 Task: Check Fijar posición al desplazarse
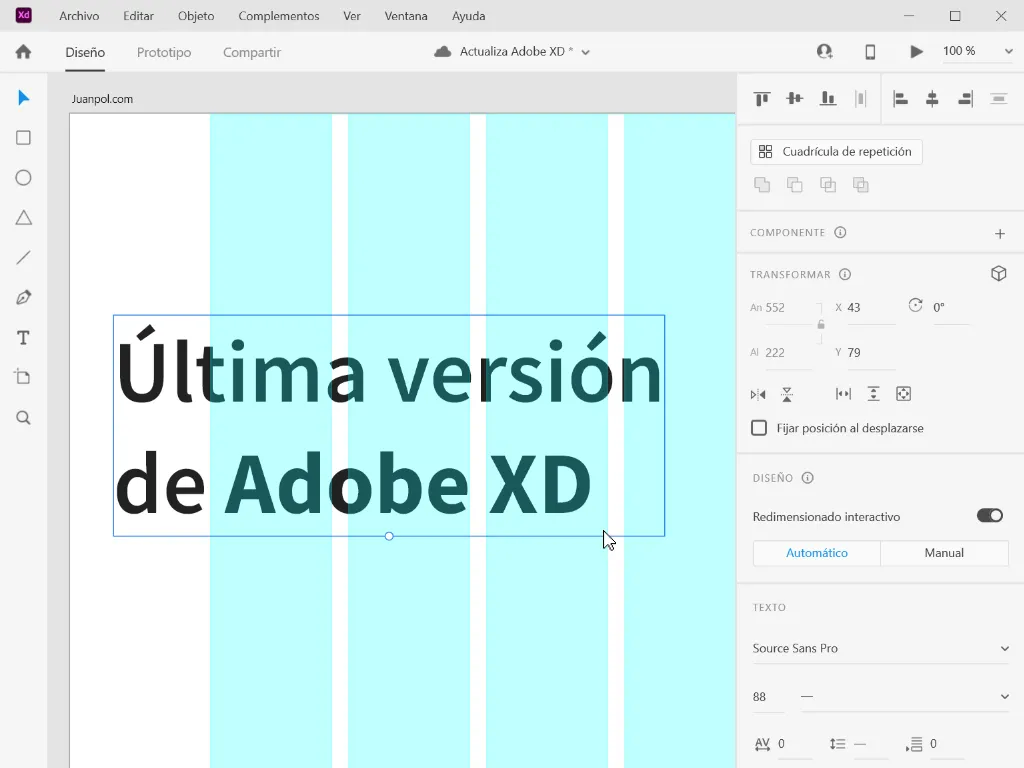[x=759, y=428]
